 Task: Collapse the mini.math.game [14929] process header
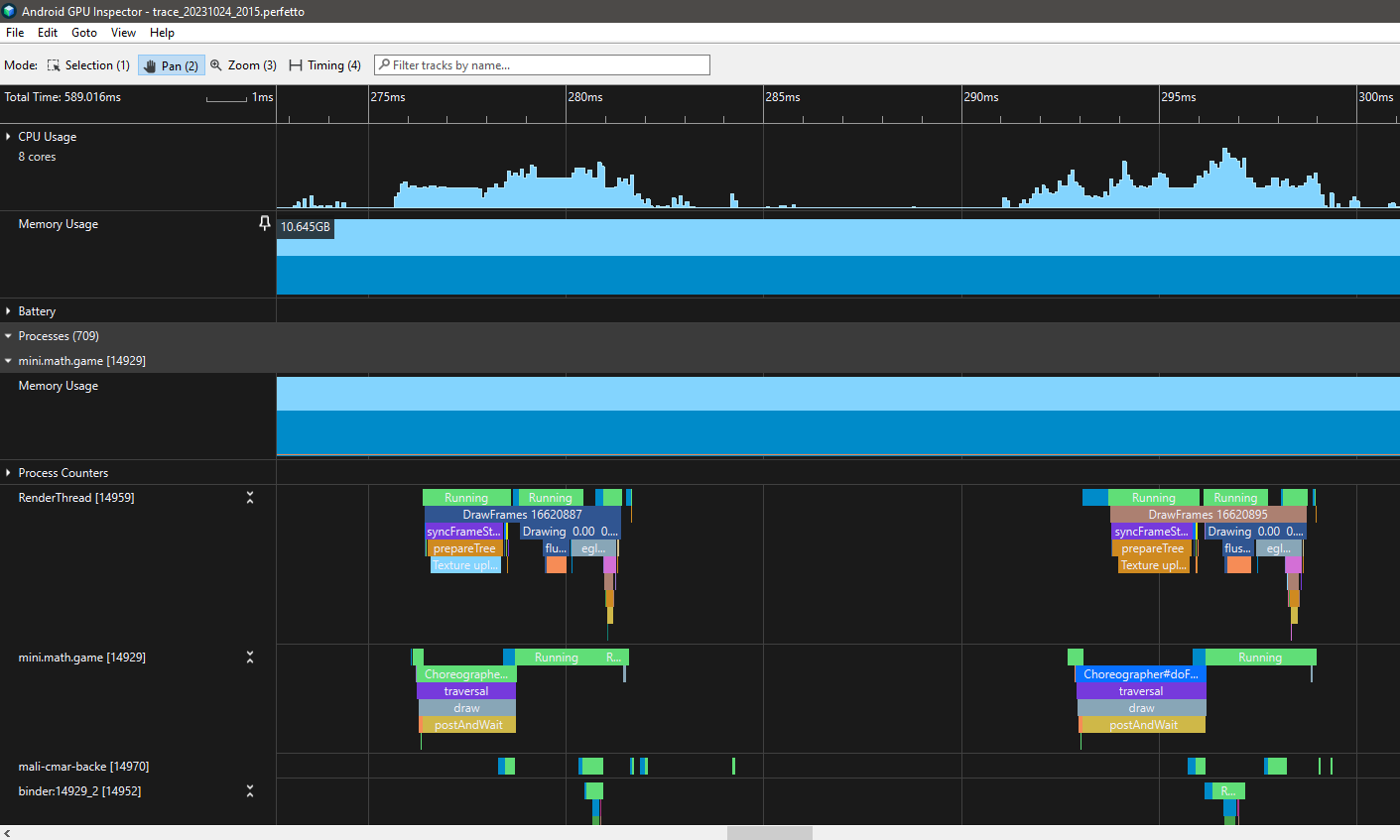coord(8,361)
